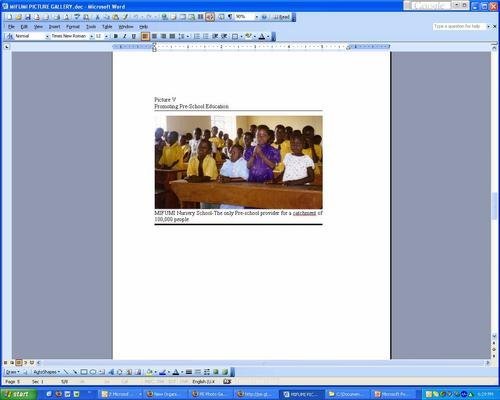The width and height of the screenshot is (500, 400).
Task: Apply the Font Color in formatting toolbar
Action: 262,36
